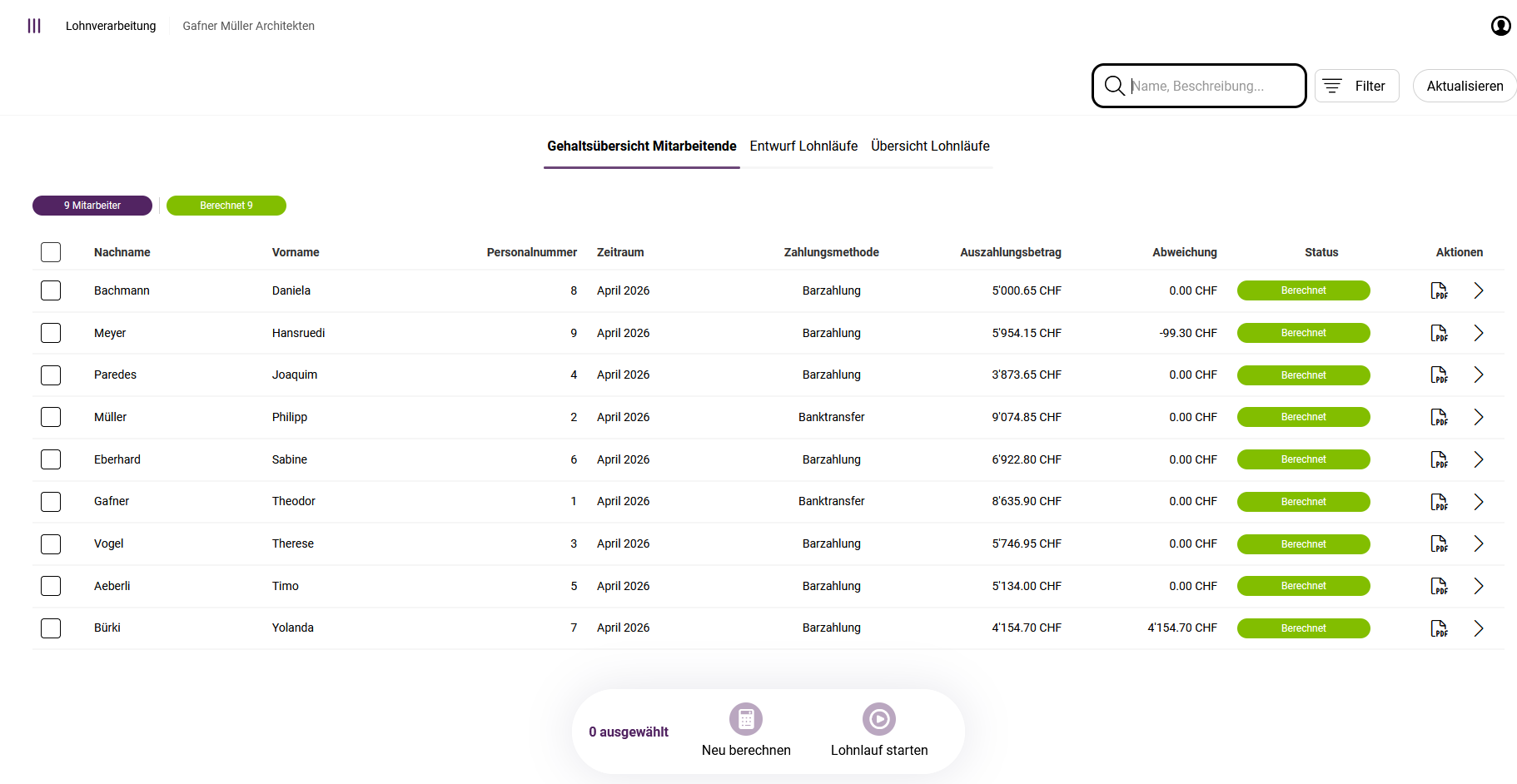1517x784 pixels.
Task: Switch to Gehaltsübersicht Mitarbeitende tab
Action: click(642, 146)
